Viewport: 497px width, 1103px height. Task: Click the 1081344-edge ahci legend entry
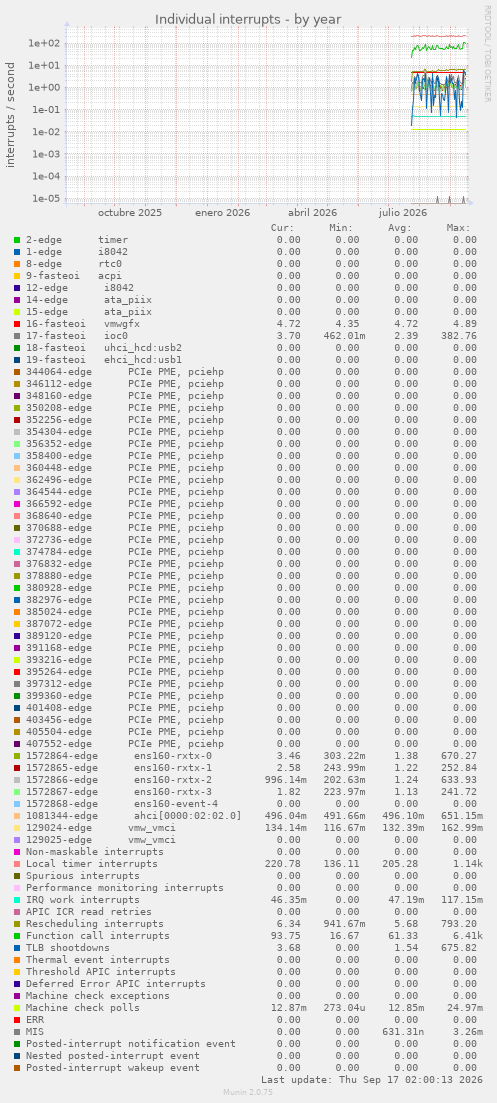pyautogui.click(x=134, y=816)
